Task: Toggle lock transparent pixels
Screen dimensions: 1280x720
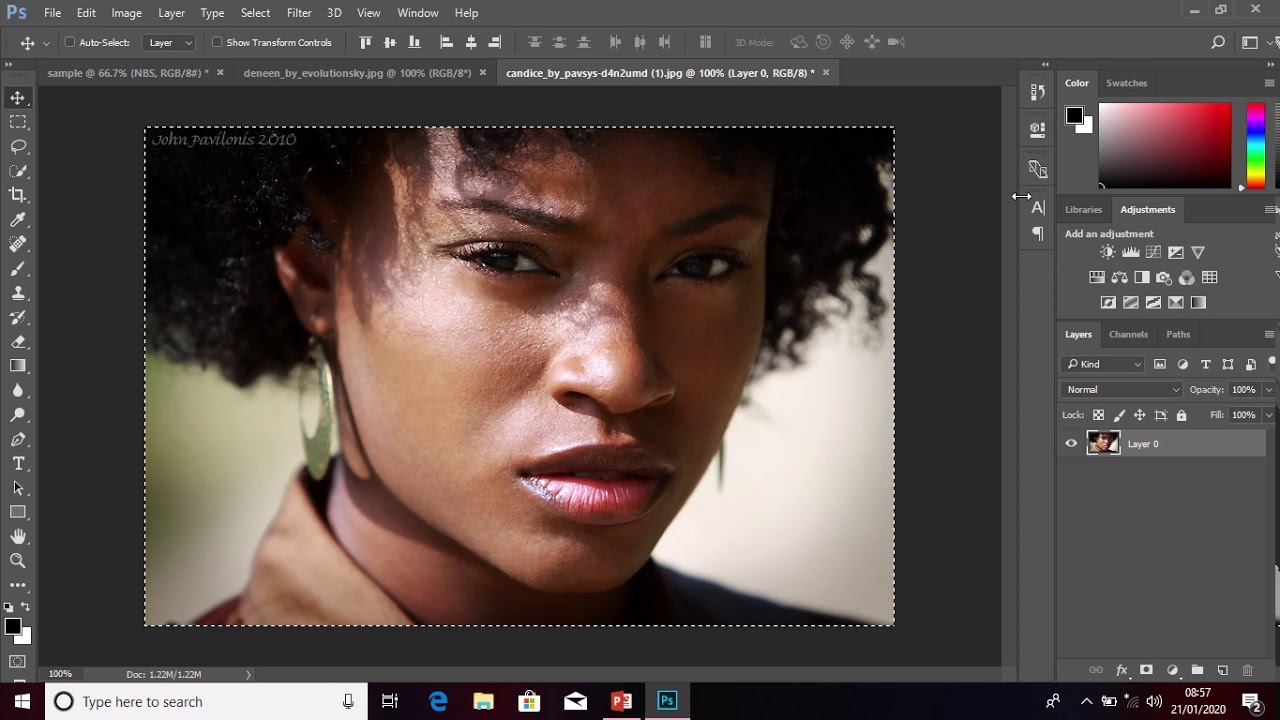Action: click(x=1098, y=415)
